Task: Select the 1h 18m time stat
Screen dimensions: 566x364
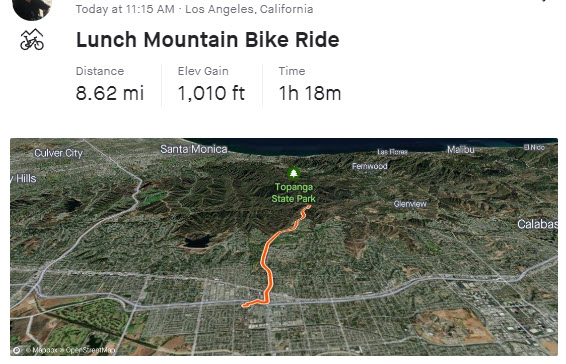Action: pos(310,86)
